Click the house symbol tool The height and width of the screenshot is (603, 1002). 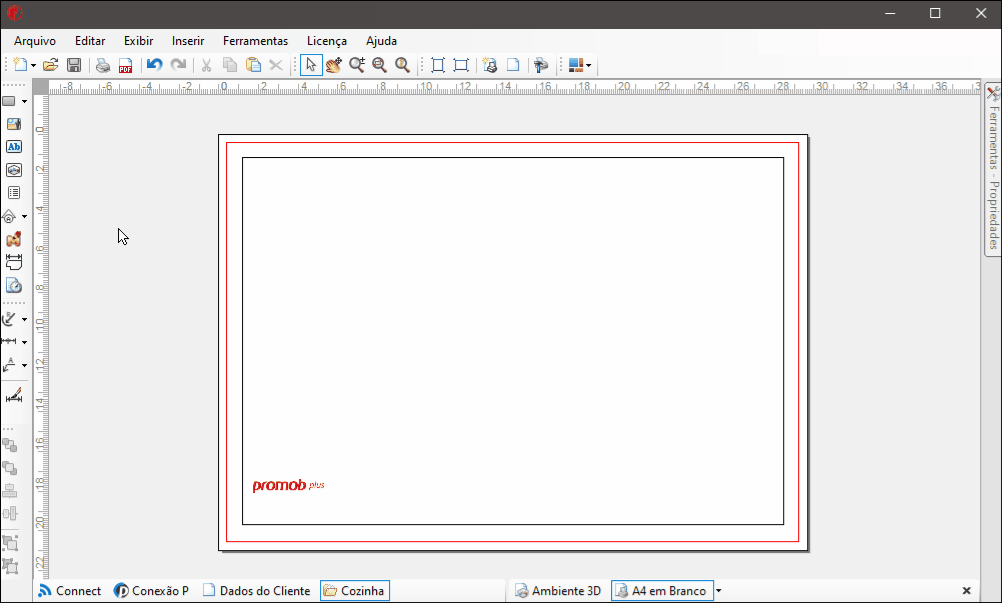(x=10, y=217)
